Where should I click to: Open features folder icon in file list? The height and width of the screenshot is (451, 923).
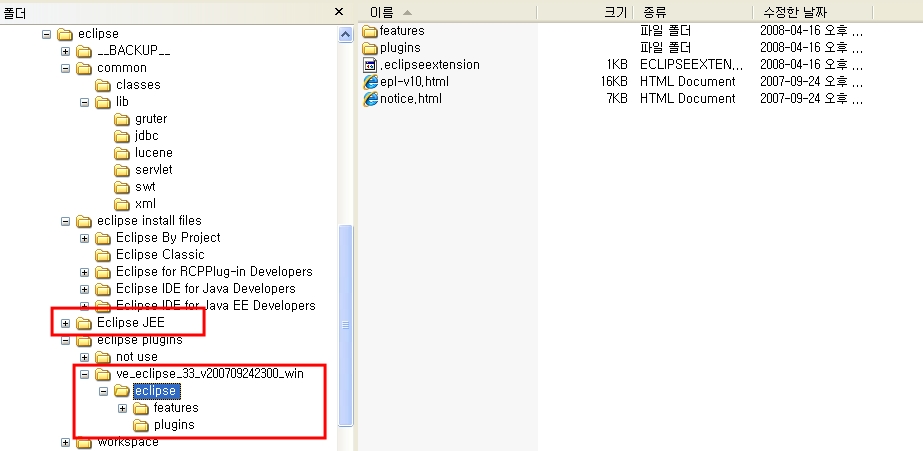coord(370,31)
